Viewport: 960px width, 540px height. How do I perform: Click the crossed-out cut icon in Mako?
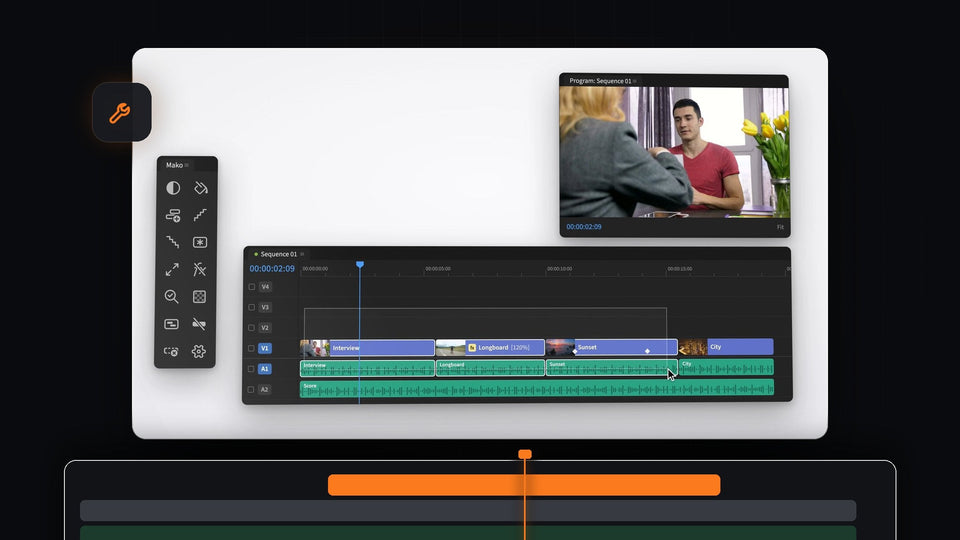pyautogui.click(x=200, y=269)
